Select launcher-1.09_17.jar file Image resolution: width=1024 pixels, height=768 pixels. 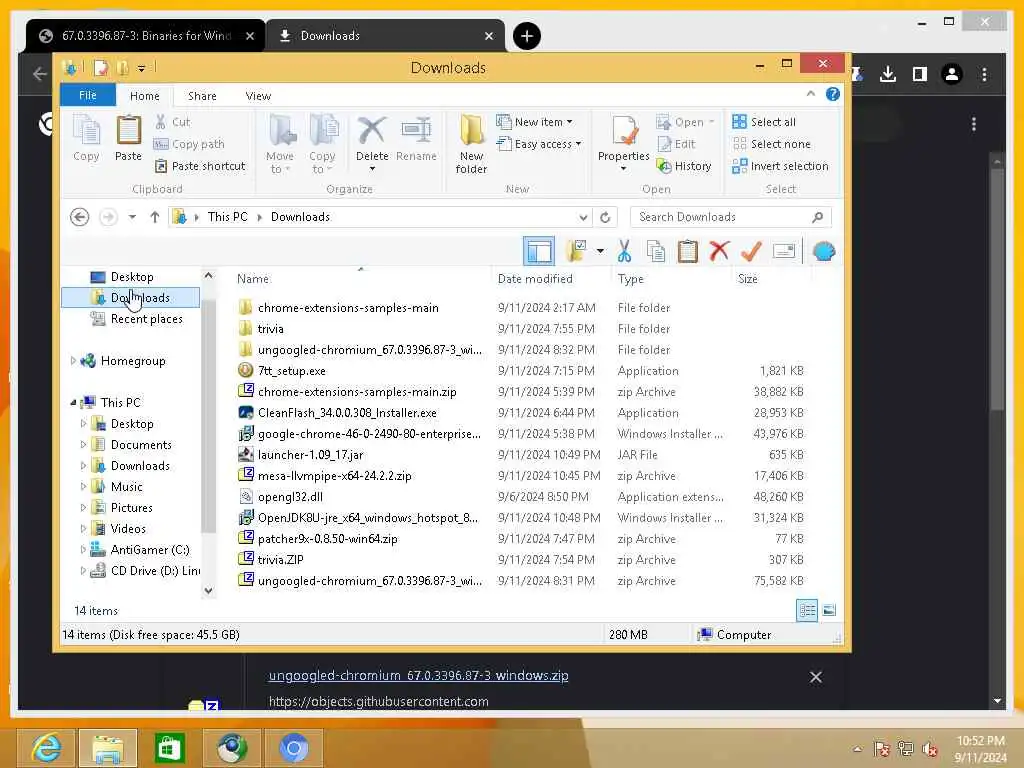coord(310,455)
